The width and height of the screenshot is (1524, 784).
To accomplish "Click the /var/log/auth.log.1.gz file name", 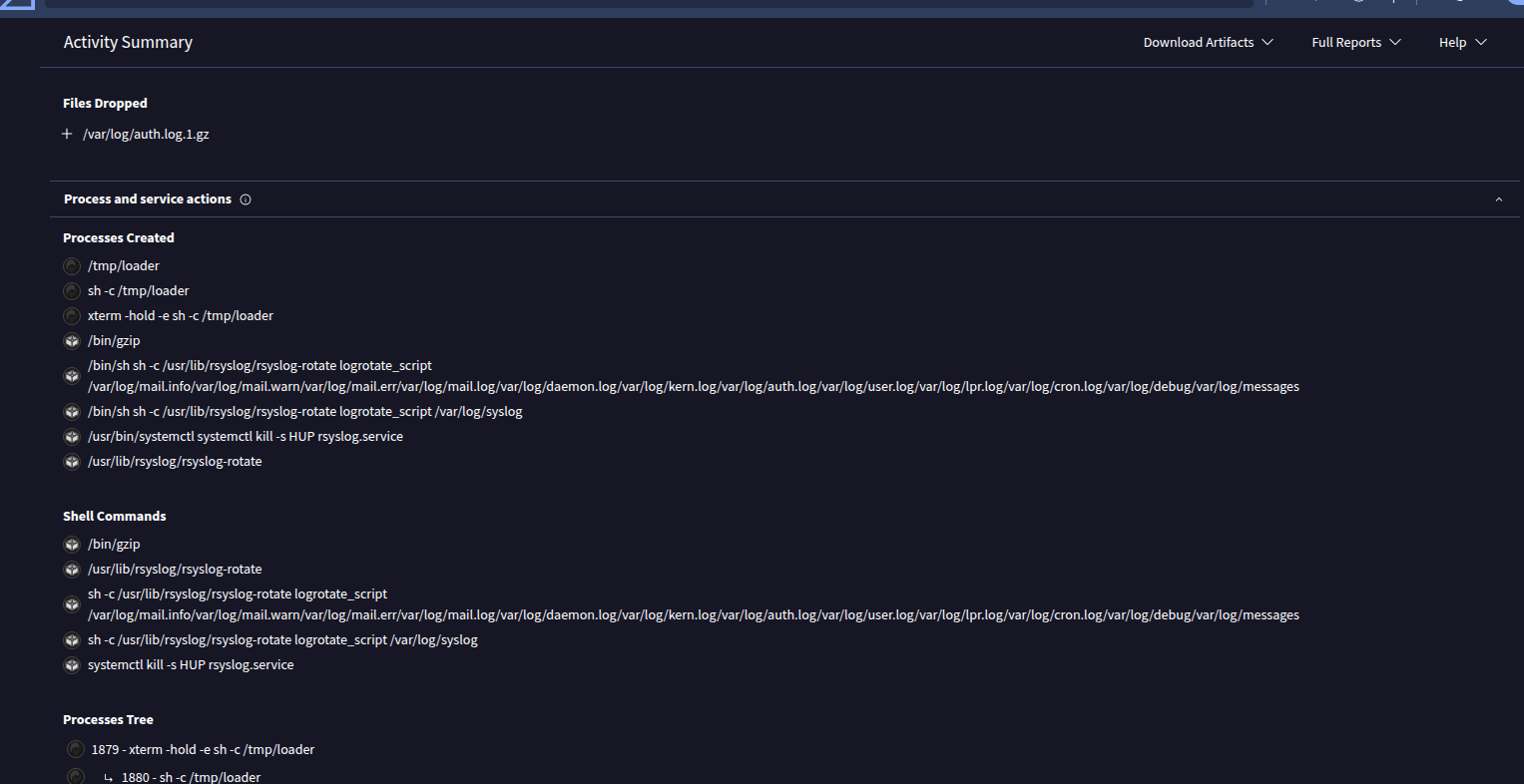I will (x=146, y=133).
